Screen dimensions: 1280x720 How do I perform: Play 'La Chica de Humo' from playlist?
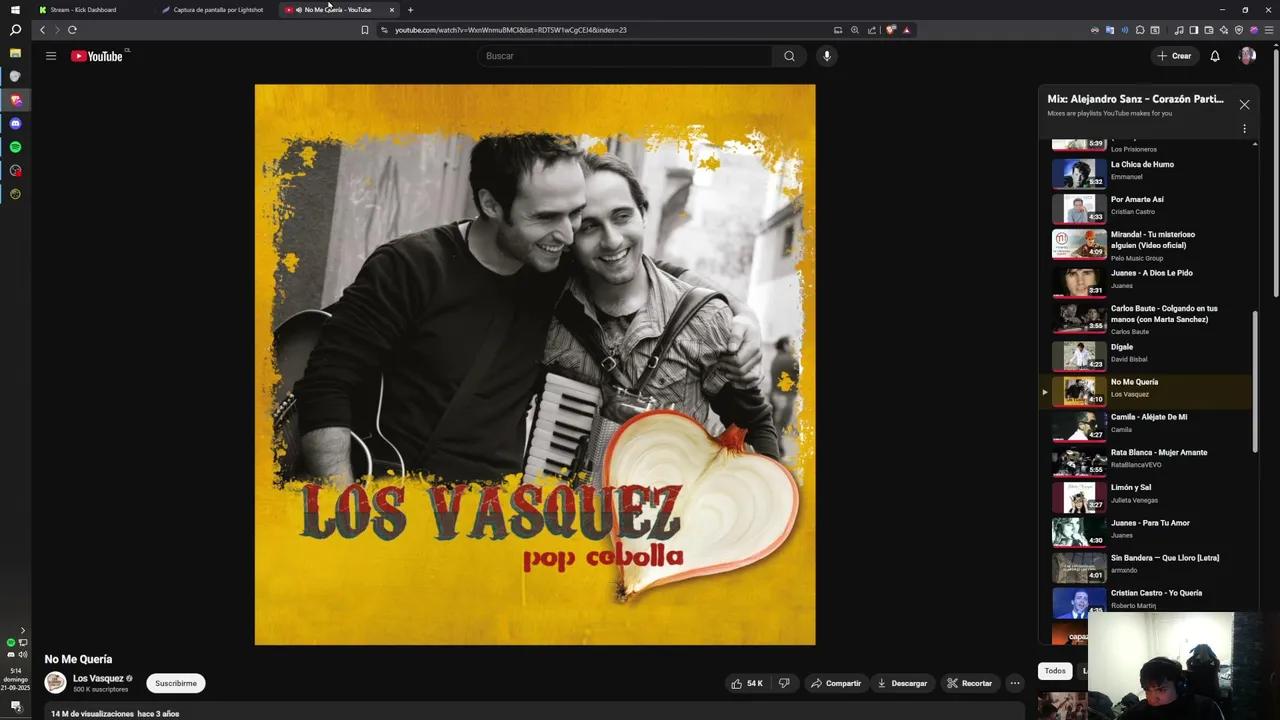coord(1145,173)
